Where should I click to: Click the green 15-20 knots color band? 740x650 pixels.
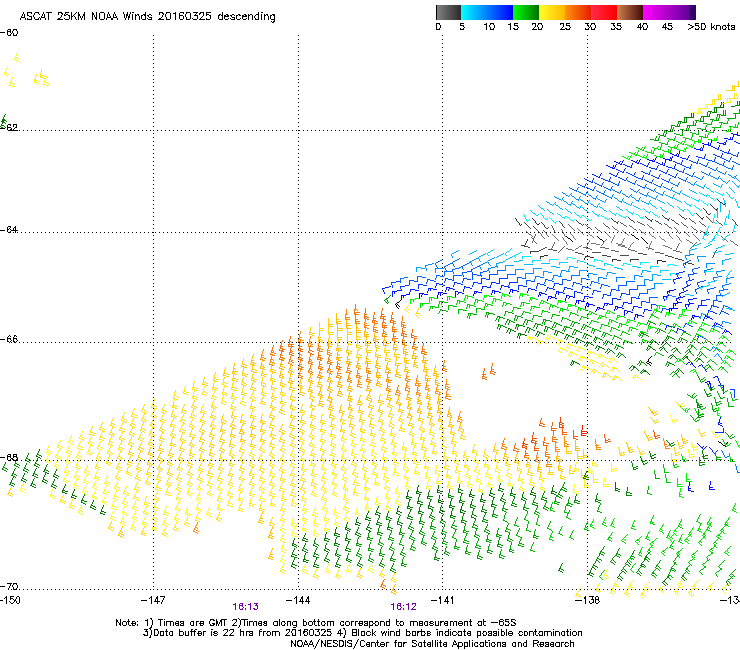click(526, 12)
